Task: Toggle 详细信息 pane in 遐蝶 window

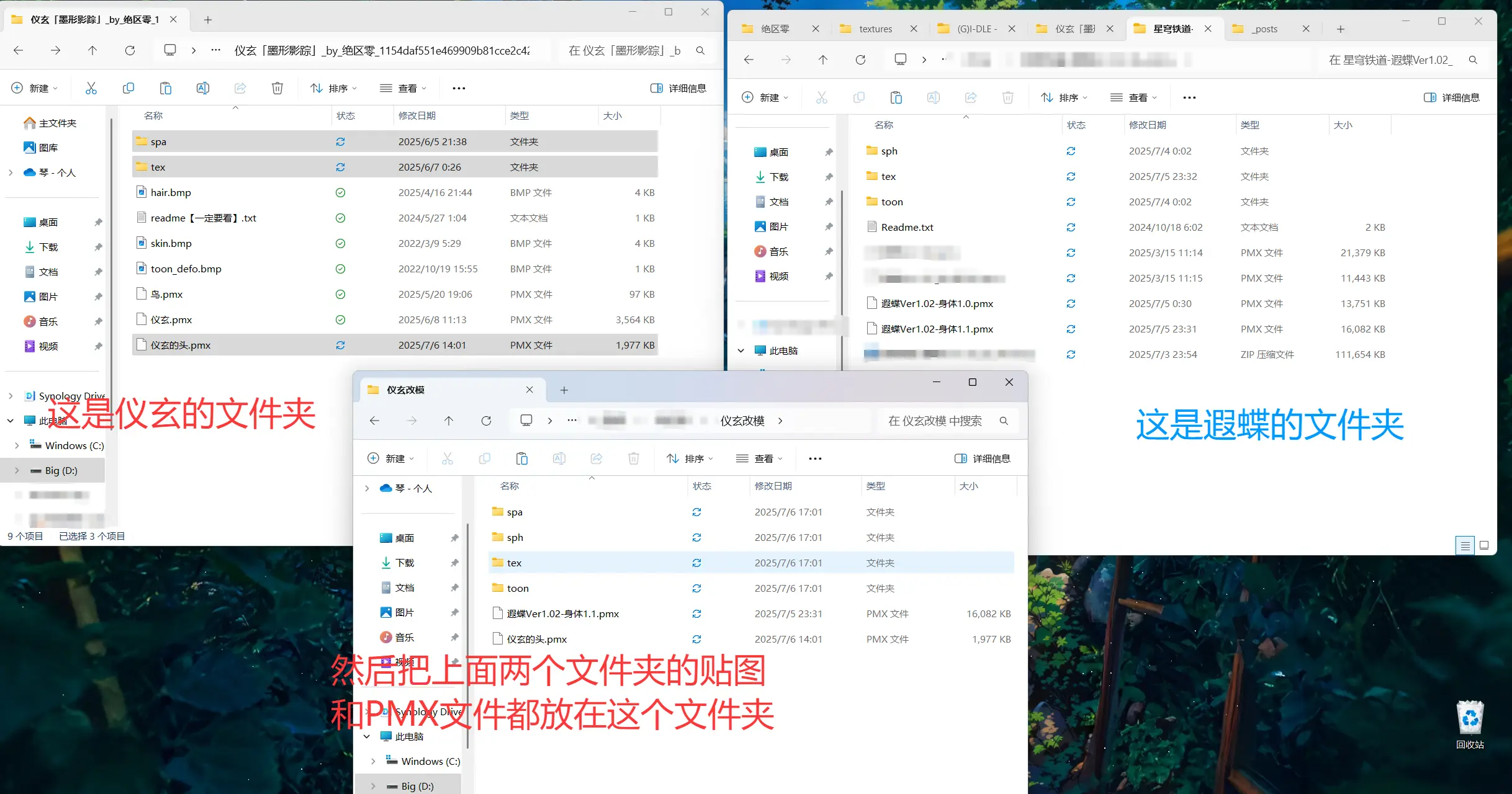Action: tap(1452, 97)
